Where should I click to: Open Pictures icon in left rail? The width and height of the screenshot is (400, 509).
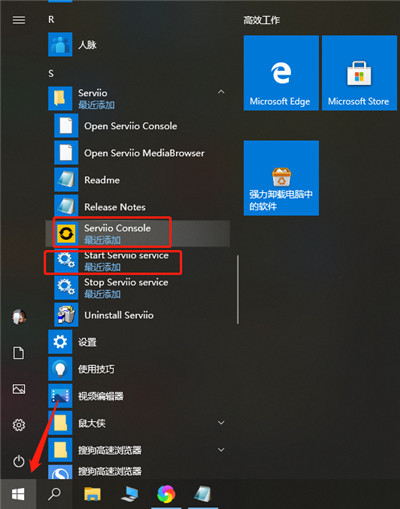tap(19, 389)
